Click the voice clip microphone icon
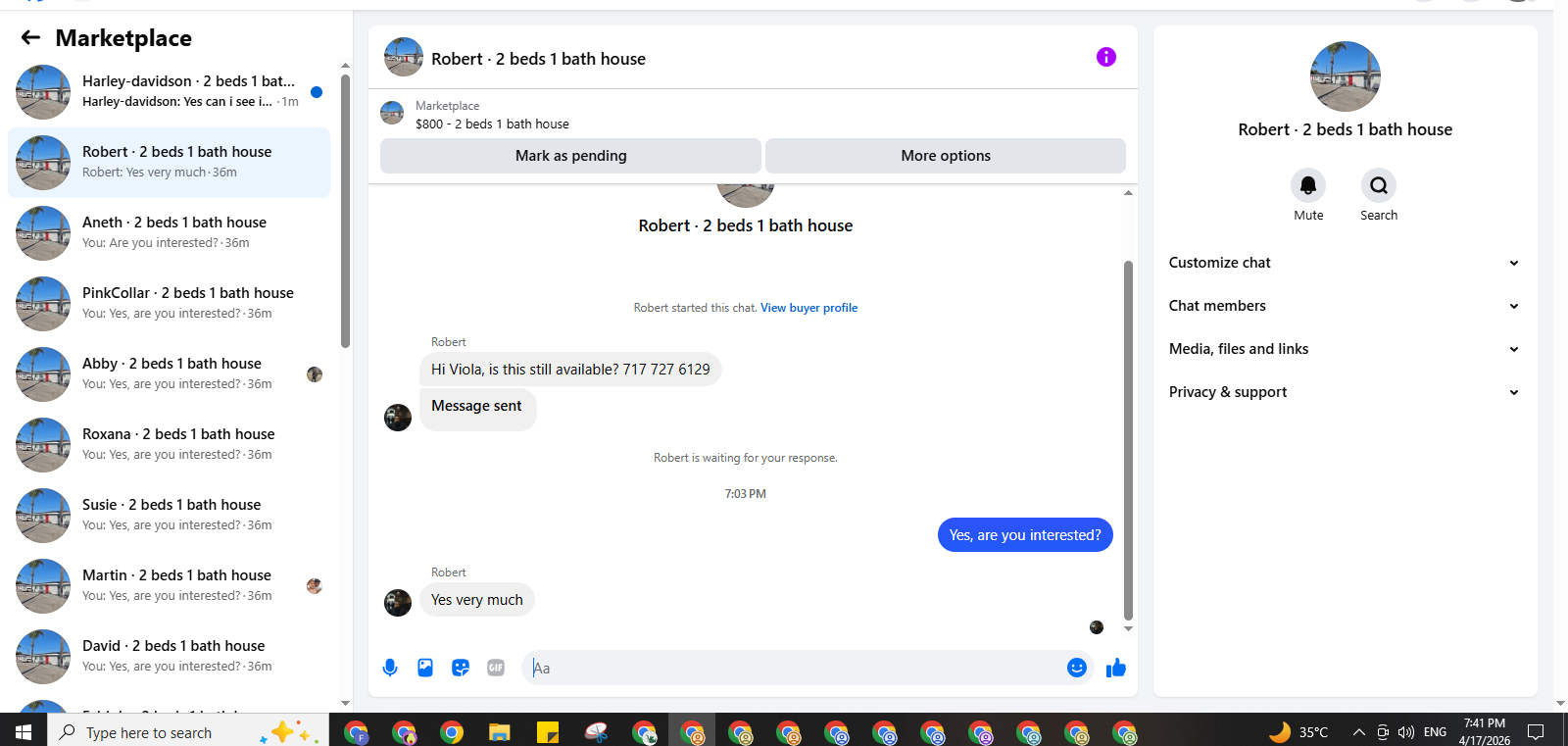The image size is (1568, 746). 390,668
